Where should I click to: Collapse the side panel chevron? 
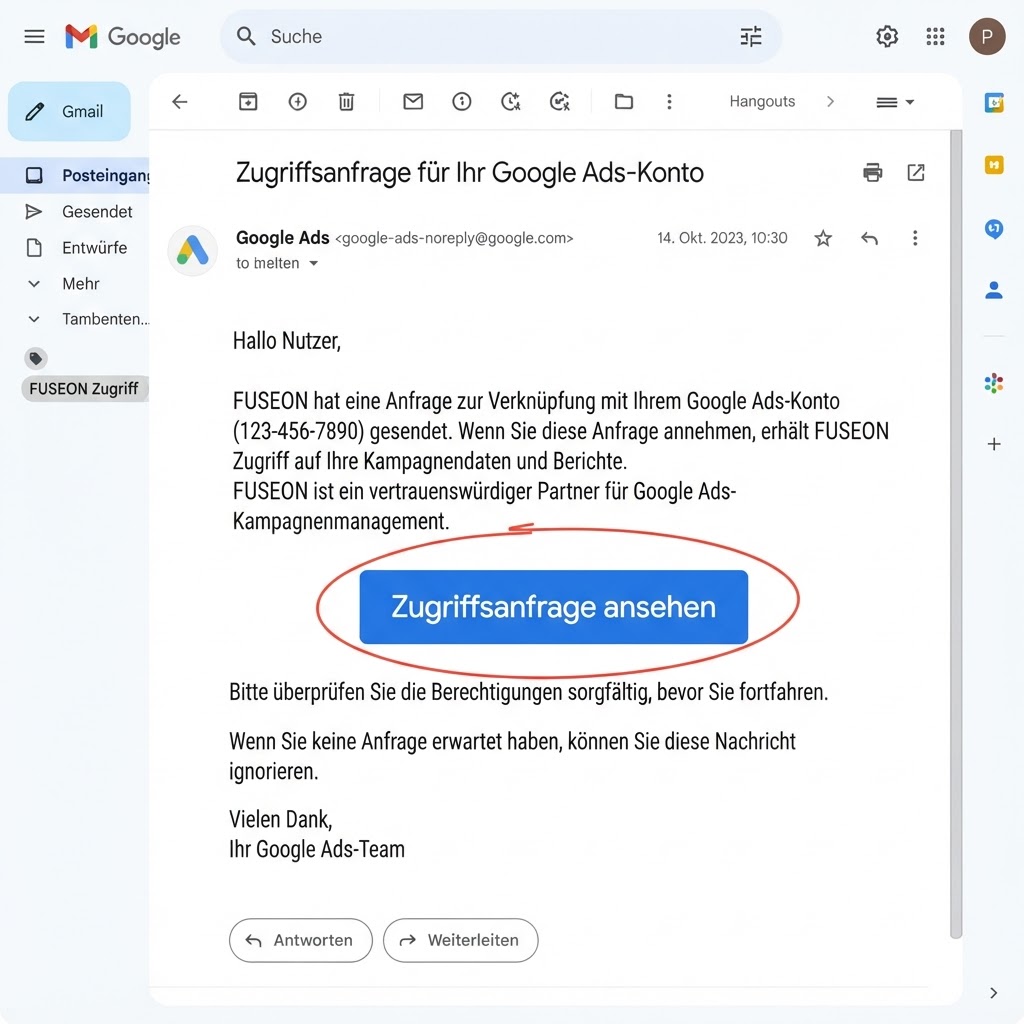tap(993, 993)
